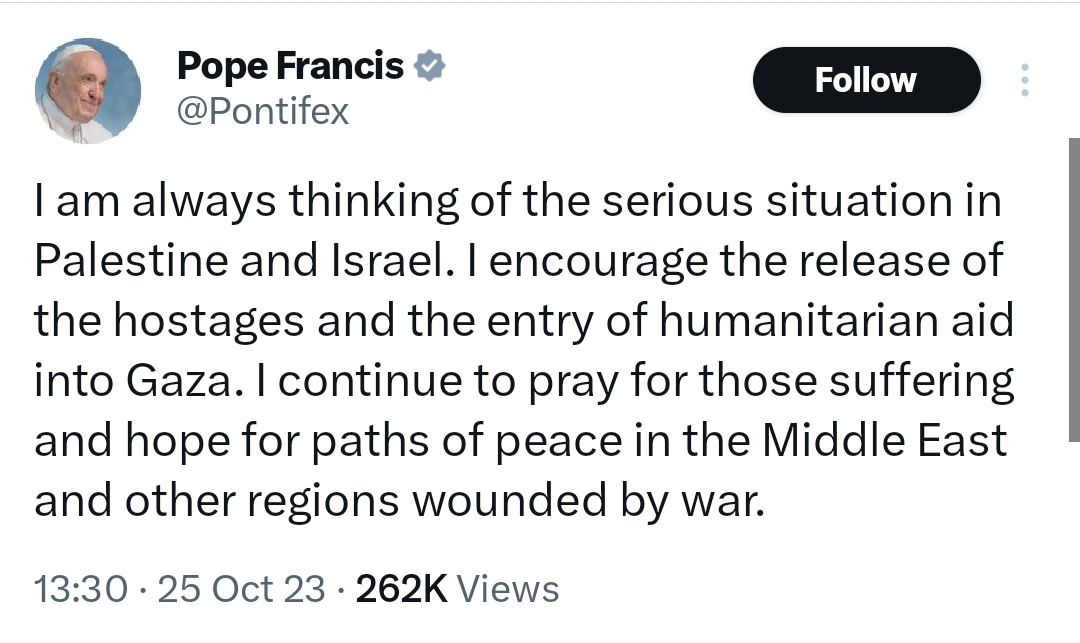The width and height of the screenshot is (1080, 643).
Task: Click the blue verified badge icon
Action: (x=430, y=66)
